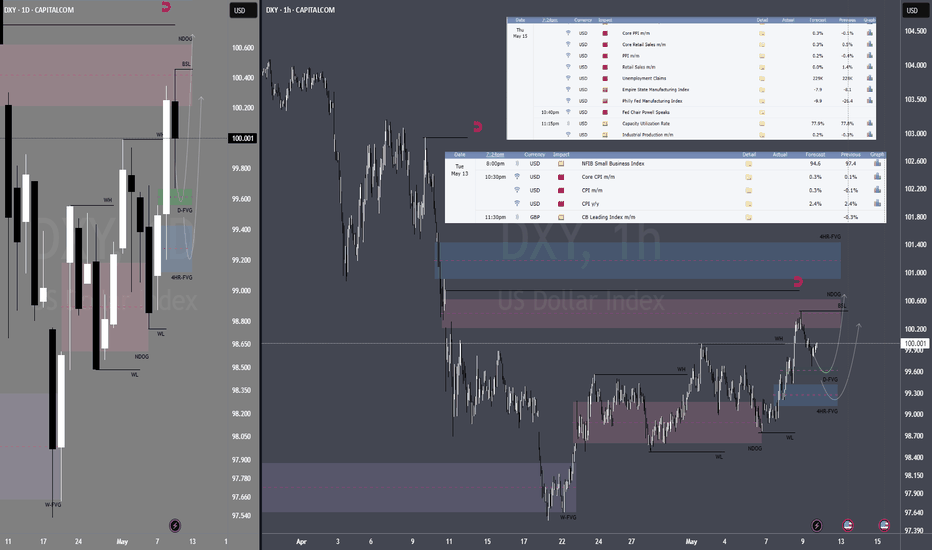Image resolution: width=932 pixels, height=550 pixels.
Task: Open the detail folder for Industrial Production m/m
Action: pyautogui.click(x=762, y=135)
